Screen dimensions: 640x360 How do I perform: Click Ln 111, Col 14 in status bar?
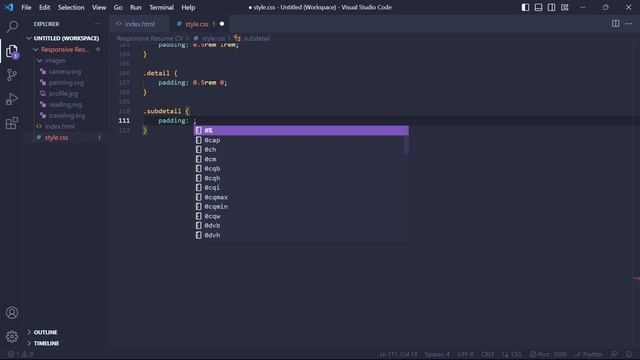[x=398, y=354]
